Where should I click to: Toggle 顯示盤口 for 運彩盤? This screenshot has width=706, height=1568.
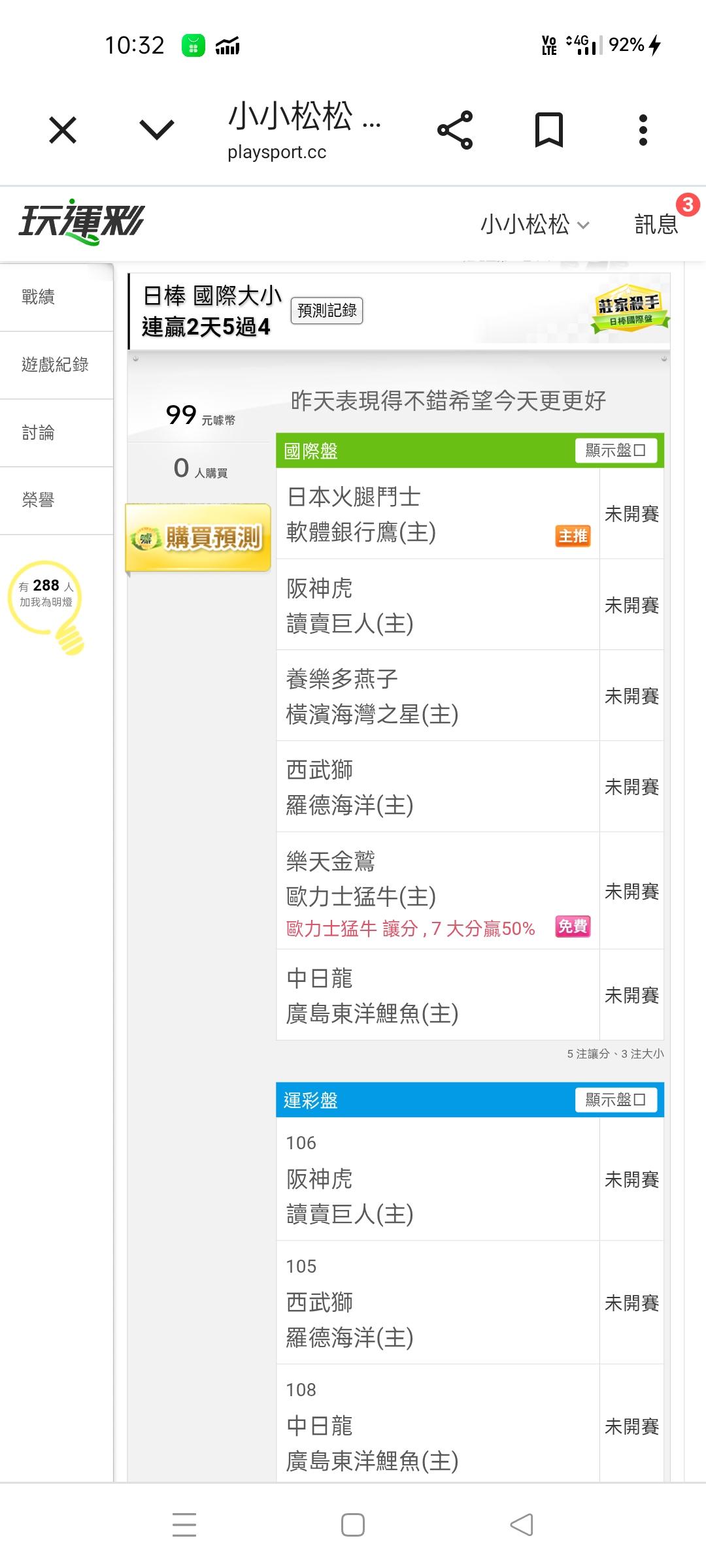pyautogui.click(x=616, y=1100)
